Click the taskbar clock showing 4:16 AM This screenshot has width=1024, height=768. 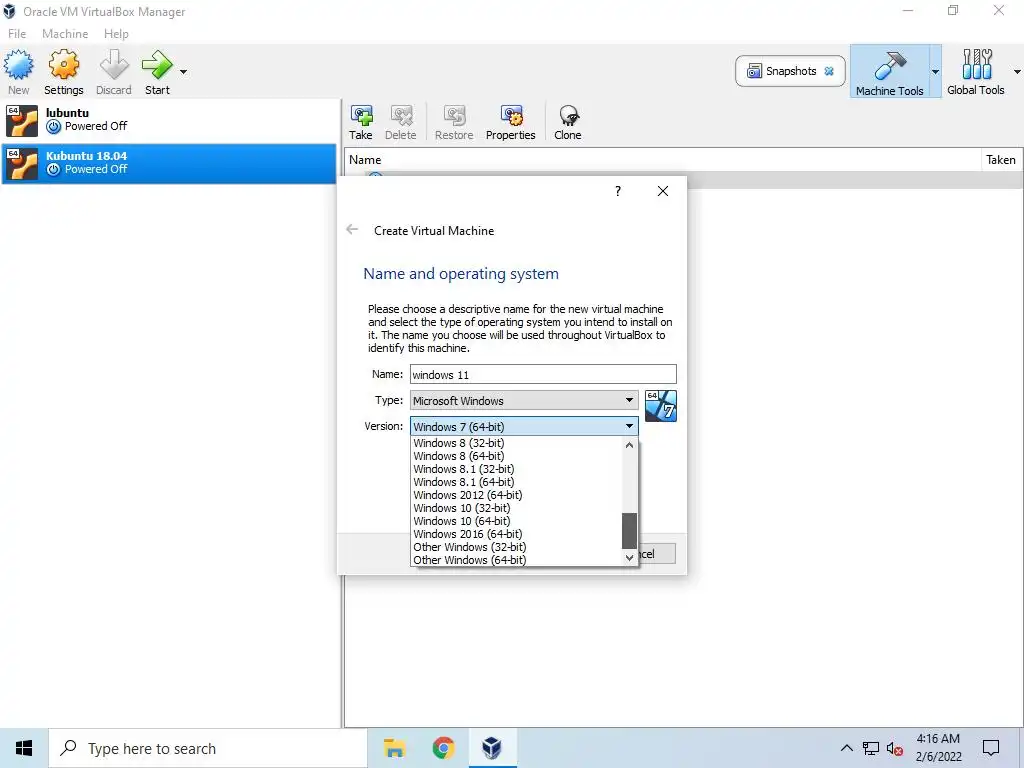coord(938,748)
